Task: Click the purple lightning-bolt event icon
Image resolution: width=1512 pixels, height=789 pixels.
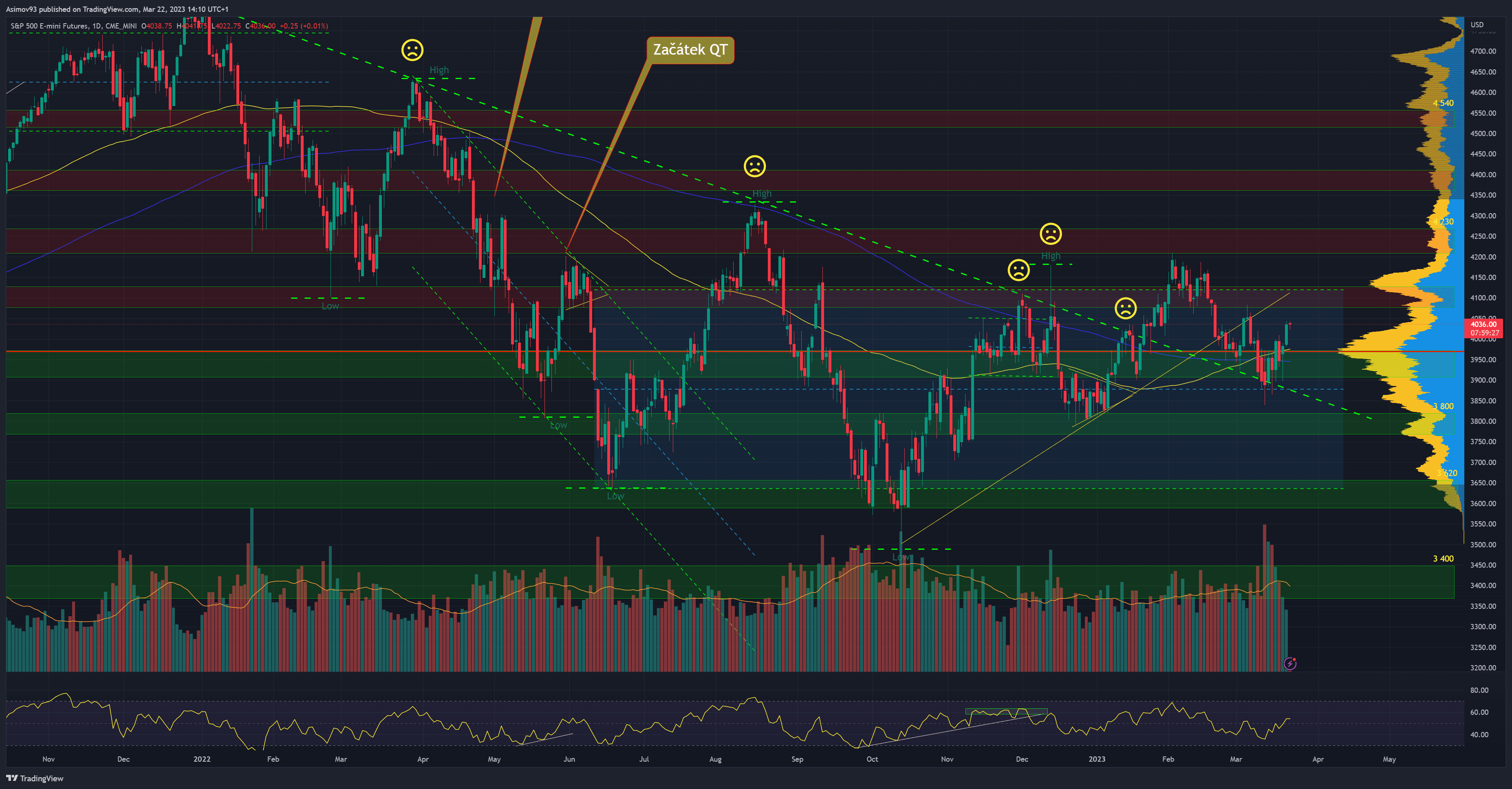Action: (1289, 663)
